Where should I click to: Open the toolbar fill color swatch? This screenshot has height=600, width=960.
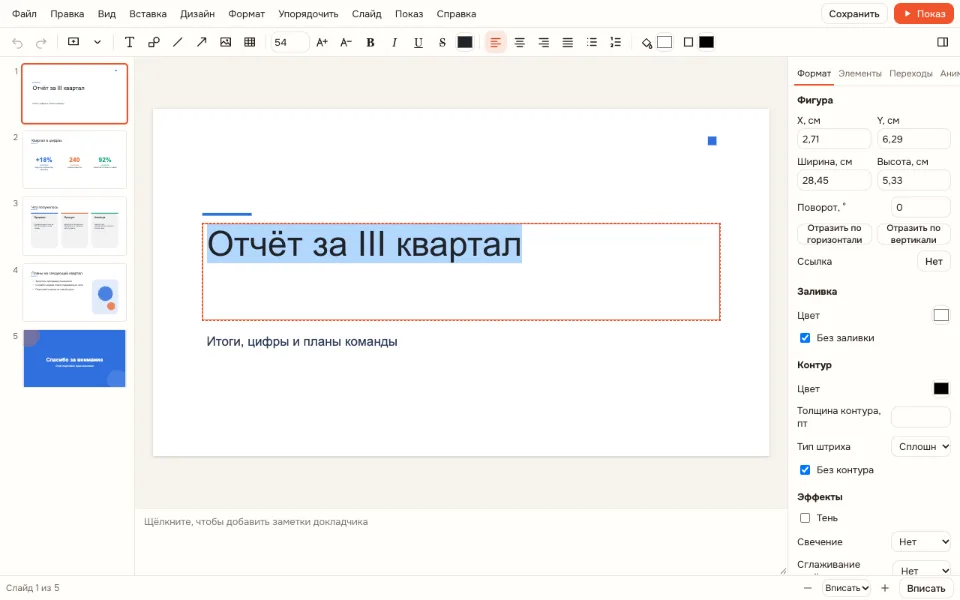pos(664,42)
